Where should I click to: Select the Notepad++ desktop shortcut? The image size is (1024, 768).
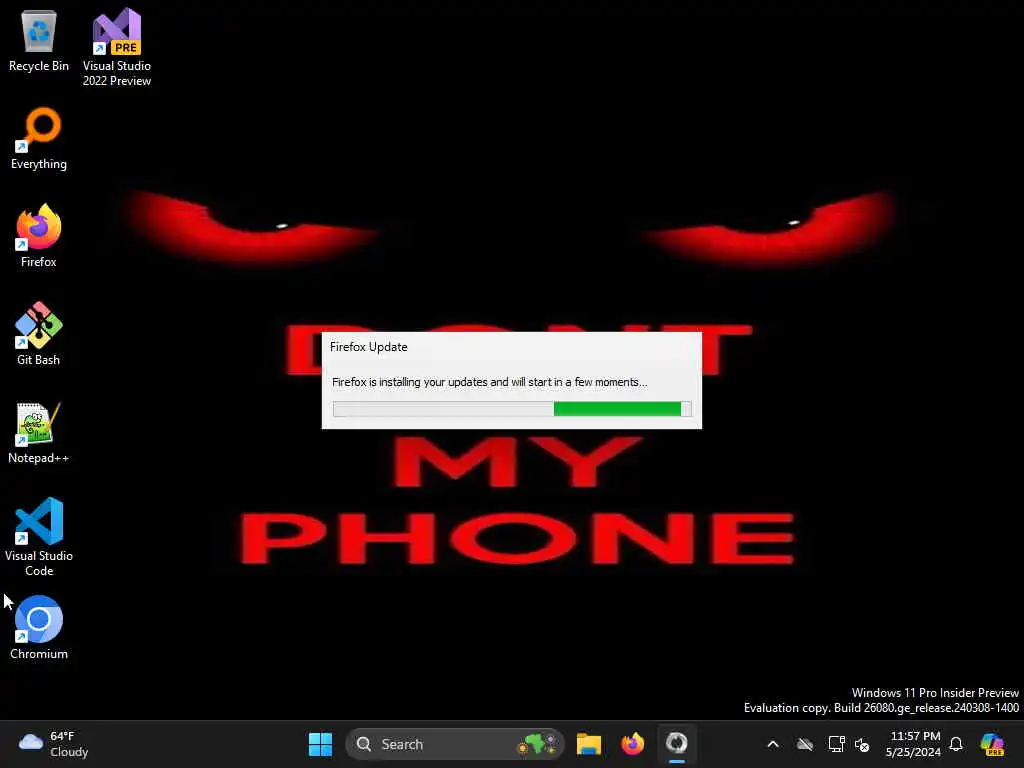39,432
